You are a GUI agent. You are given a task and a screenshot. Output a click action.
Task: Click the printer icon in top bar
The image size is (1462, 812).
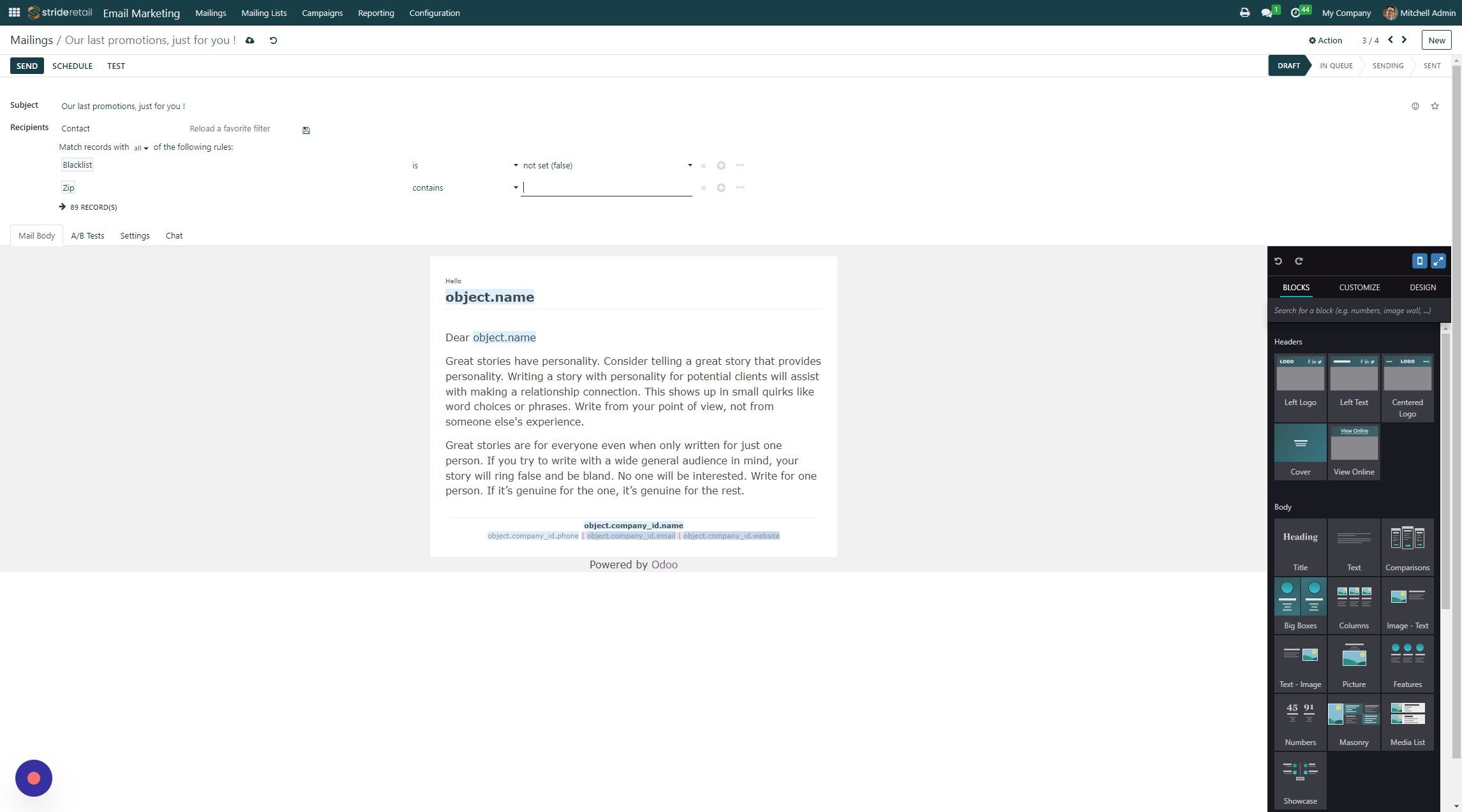(1244, 12)
